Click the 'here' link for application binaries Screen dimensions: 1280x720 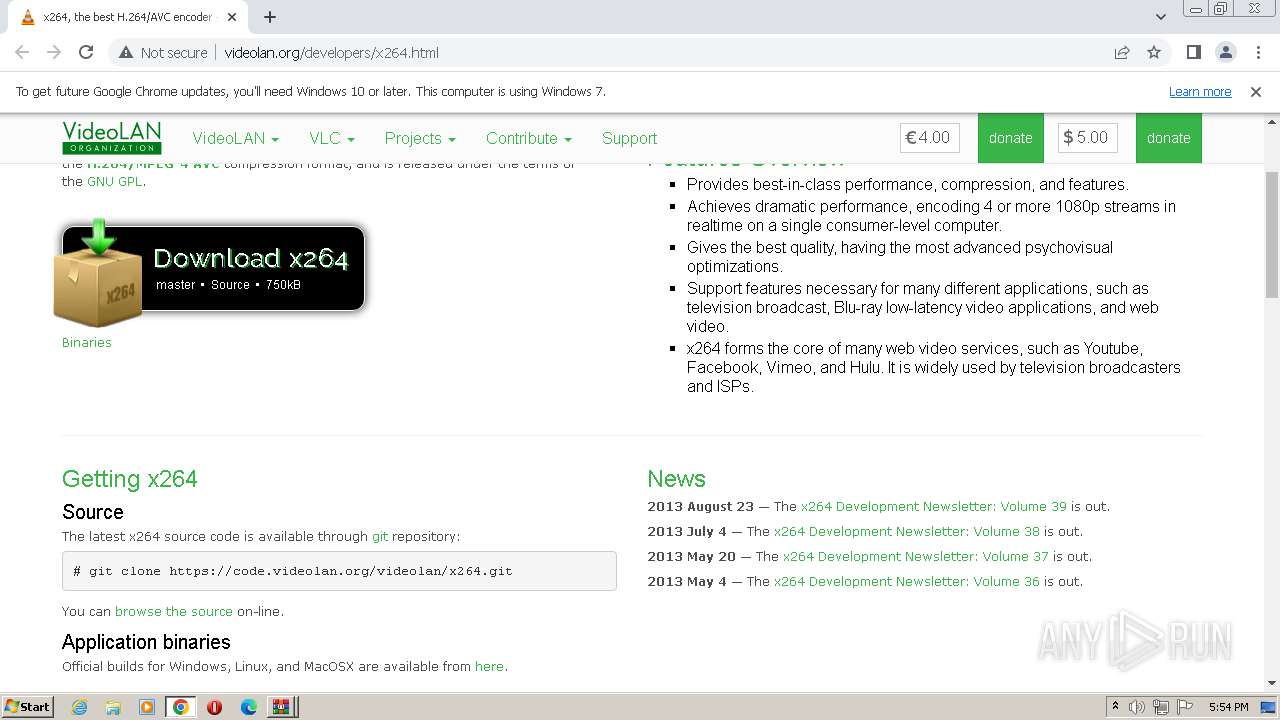click(489, 666)
